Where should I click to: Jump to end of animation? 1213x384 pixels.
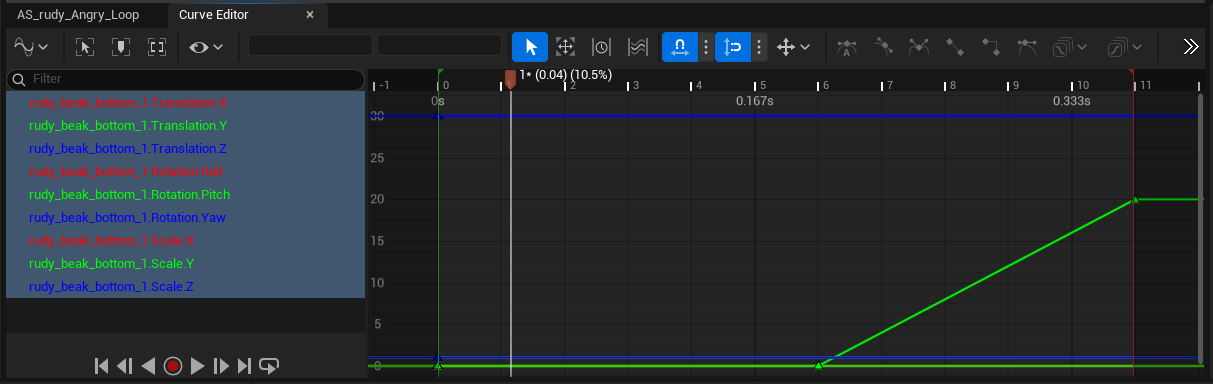[x=245, y=366]
